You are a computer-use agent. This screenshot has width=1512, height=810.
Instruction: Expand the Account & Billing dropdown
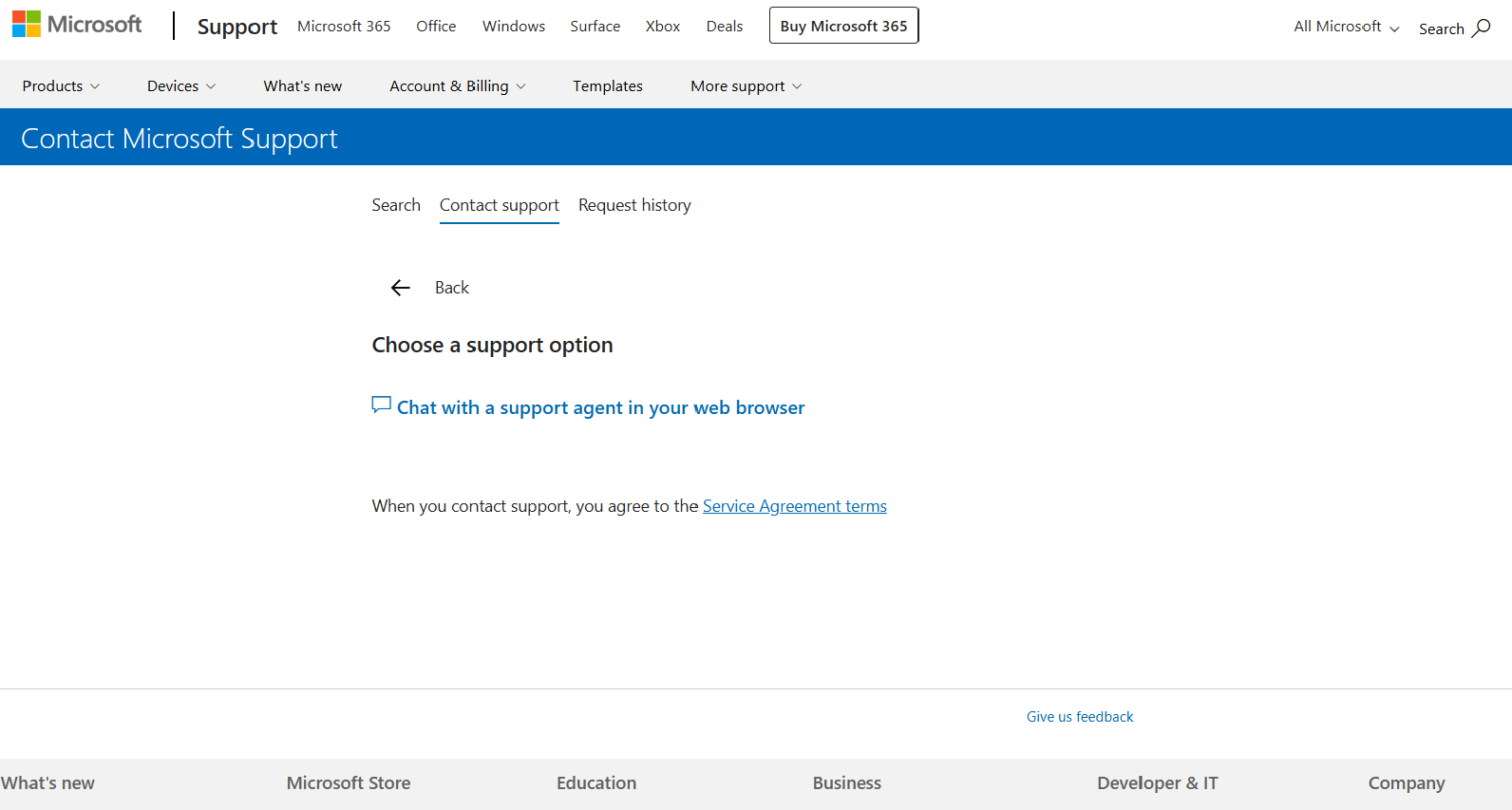tap(458, 85)
